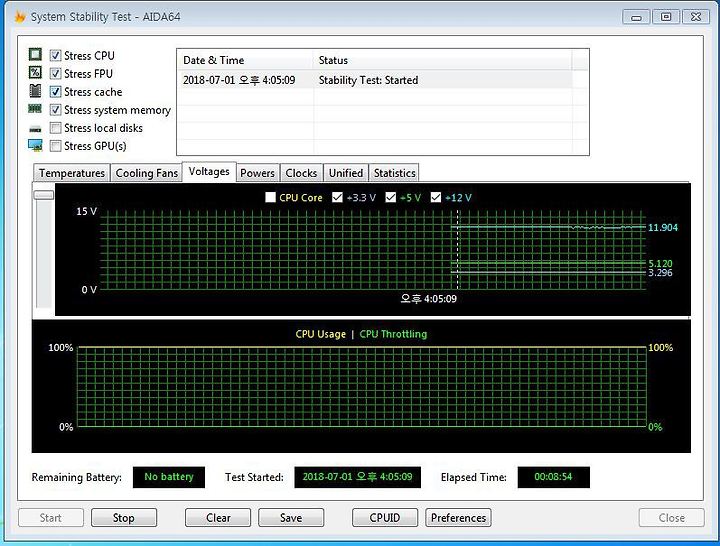Open the CPUID panel
Image resolution: width=720 pixels, height=546 pixels.
(x=385, y=518)
